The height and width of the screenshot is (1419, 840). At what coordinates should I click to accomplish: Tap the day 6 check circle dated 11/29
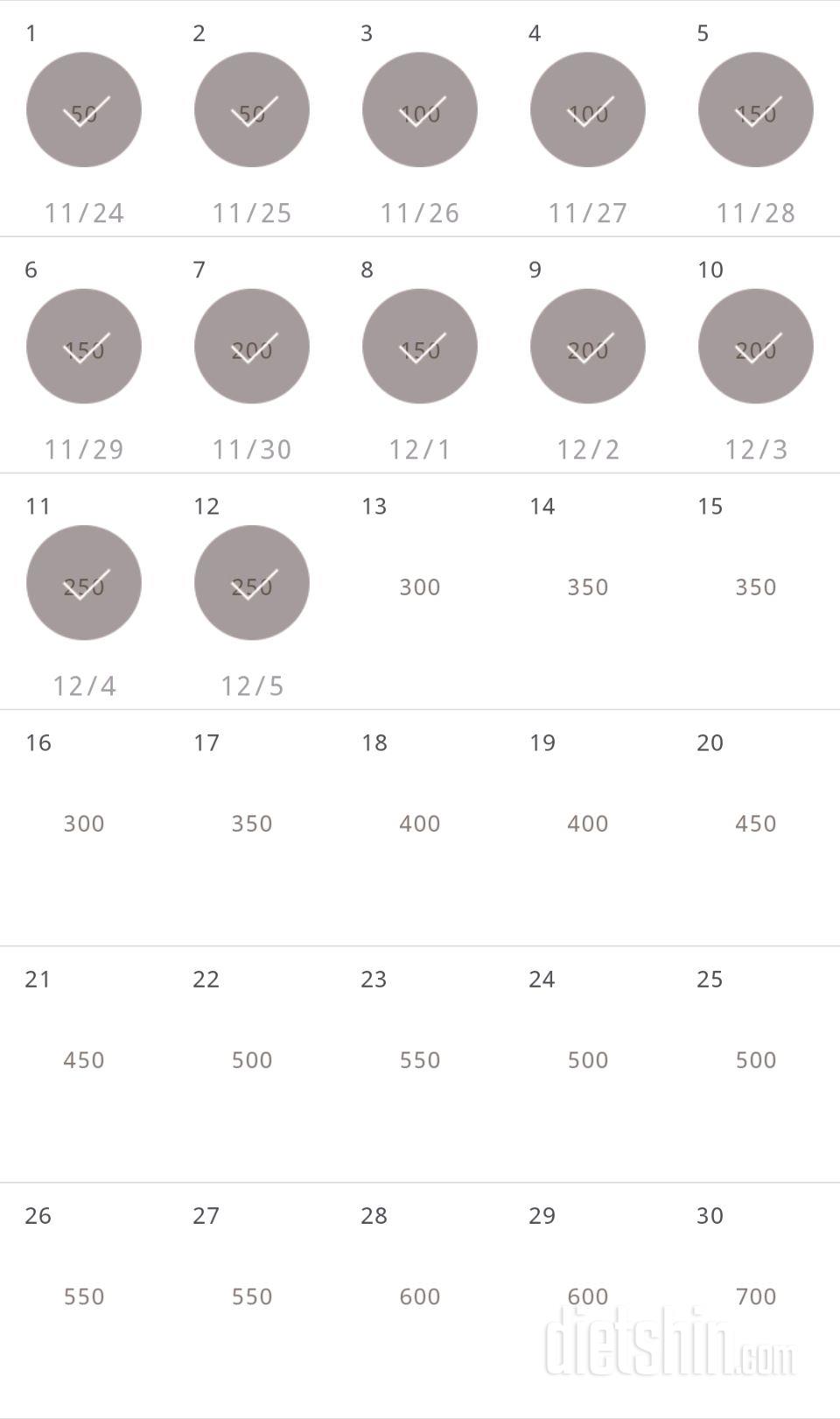pos(84,347)
